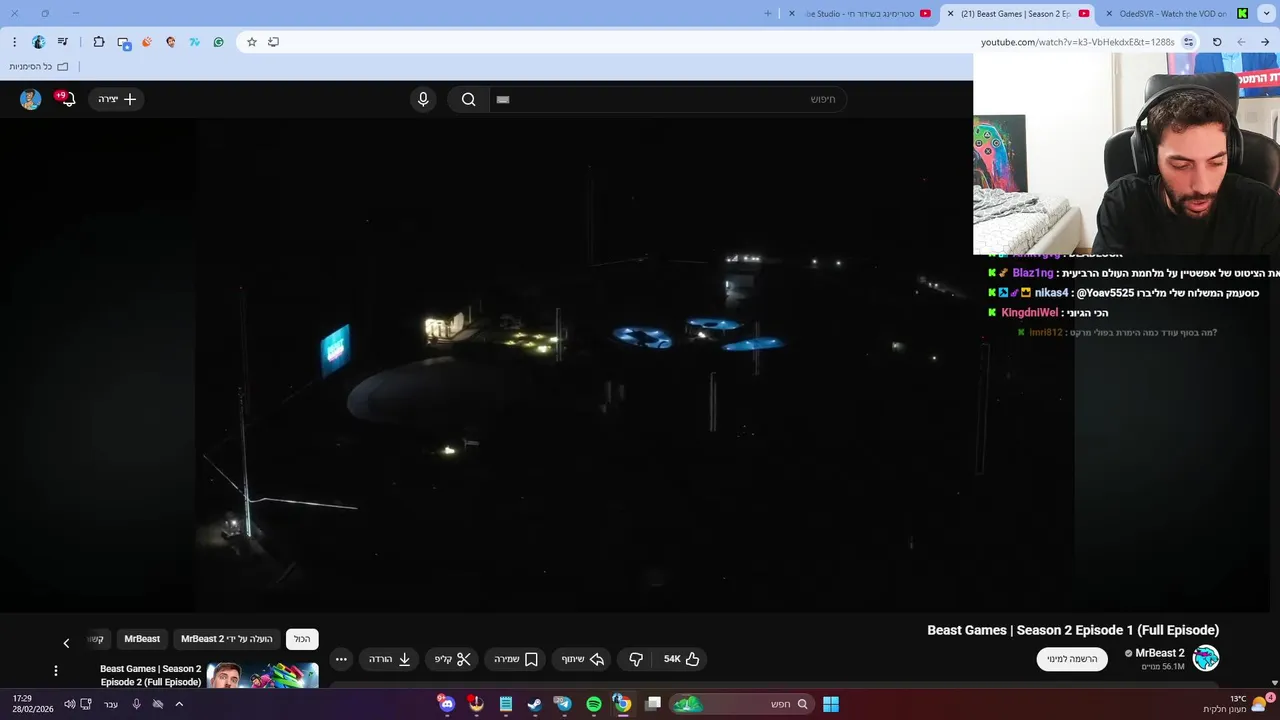Like the video (54K)
The height and width of the screenshot is (720, 1280).
click(682, 659)
